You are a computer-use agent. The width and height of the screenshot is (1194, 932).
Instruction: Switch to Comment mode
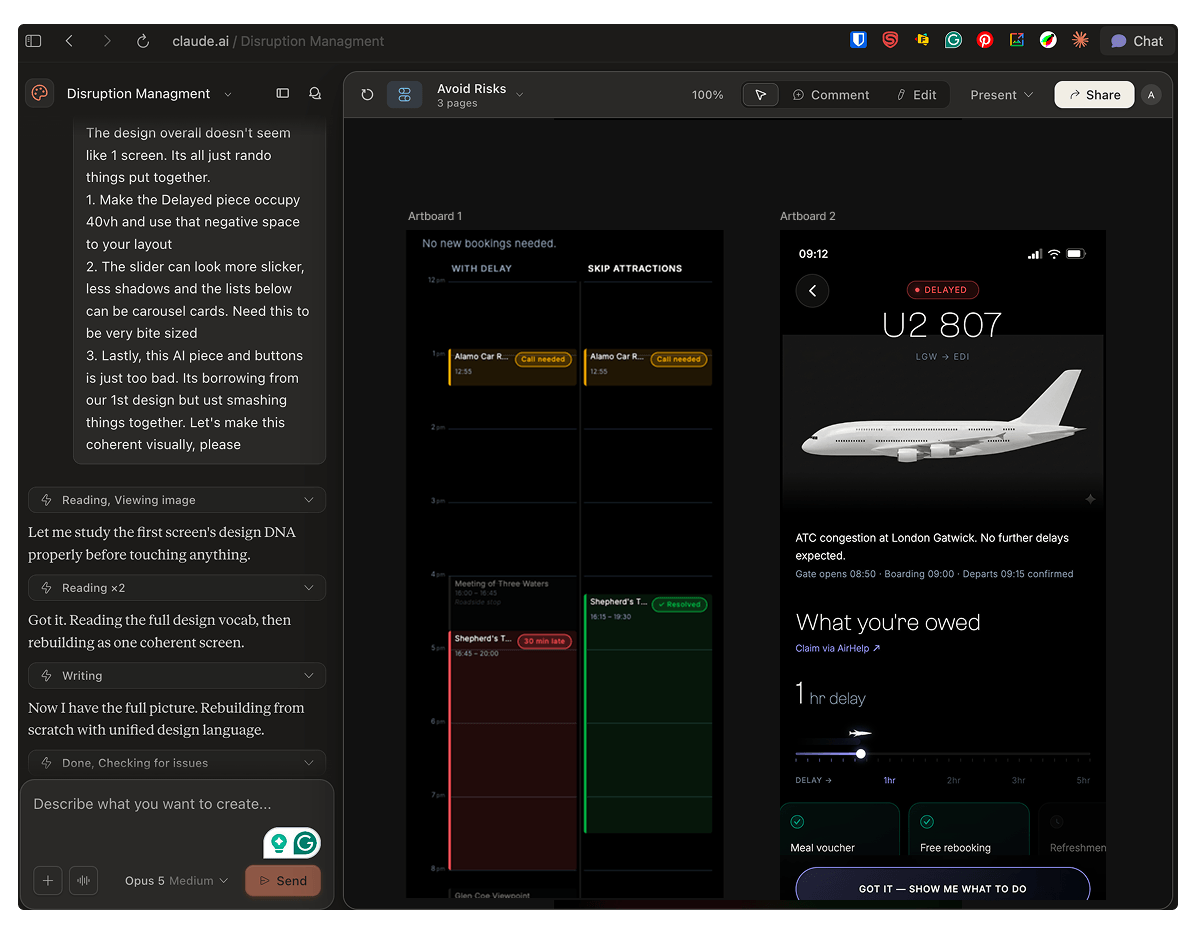pos(831,94)
